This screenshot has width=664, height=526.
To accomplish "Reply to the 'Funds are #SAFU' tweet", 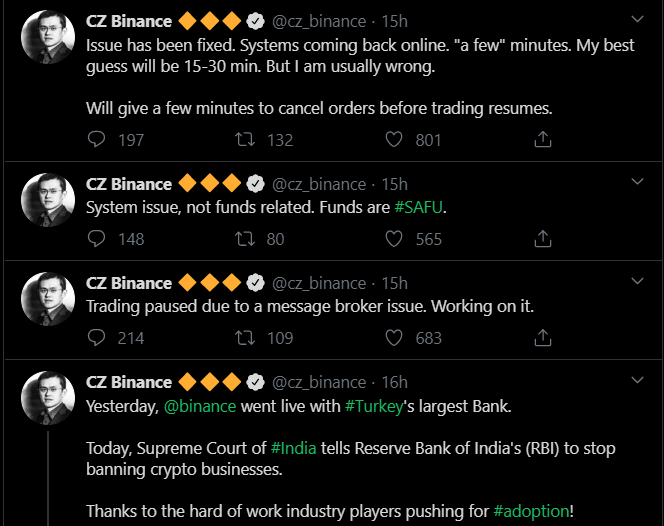I will [x=96, y=238].
